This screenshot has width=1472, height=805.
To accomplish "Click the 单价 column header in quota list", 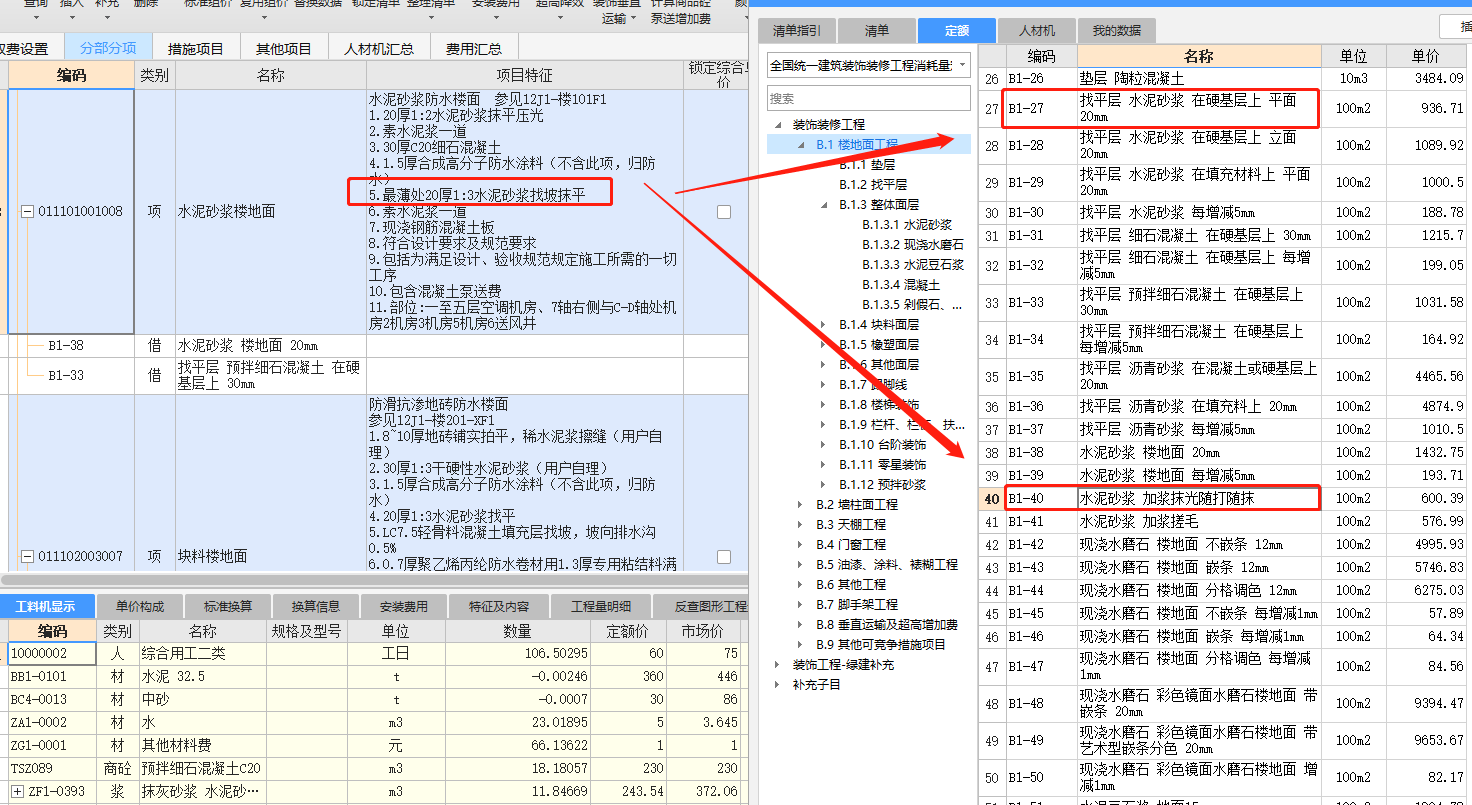I will click(1427, 57).
